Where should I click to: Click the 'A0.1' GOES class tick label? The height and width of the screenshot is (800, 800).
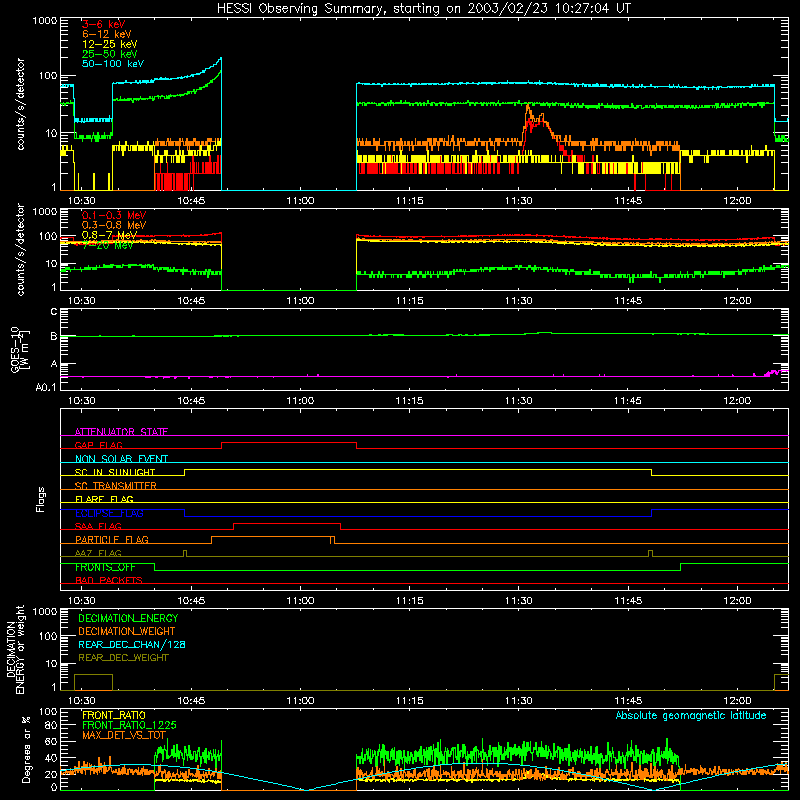pos(46,387)
